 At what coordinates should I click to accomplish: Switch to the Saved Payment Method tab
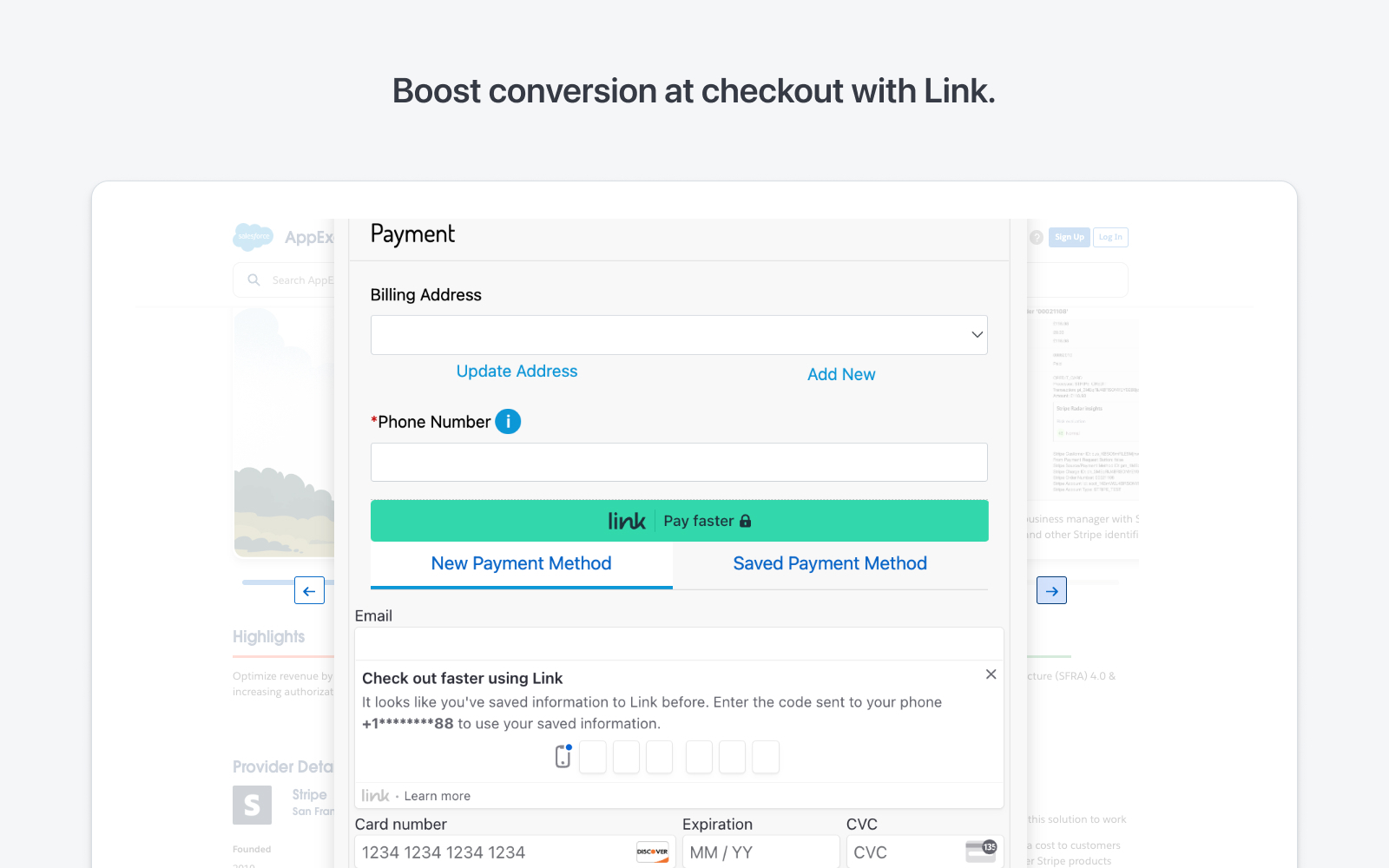point(829,563)
